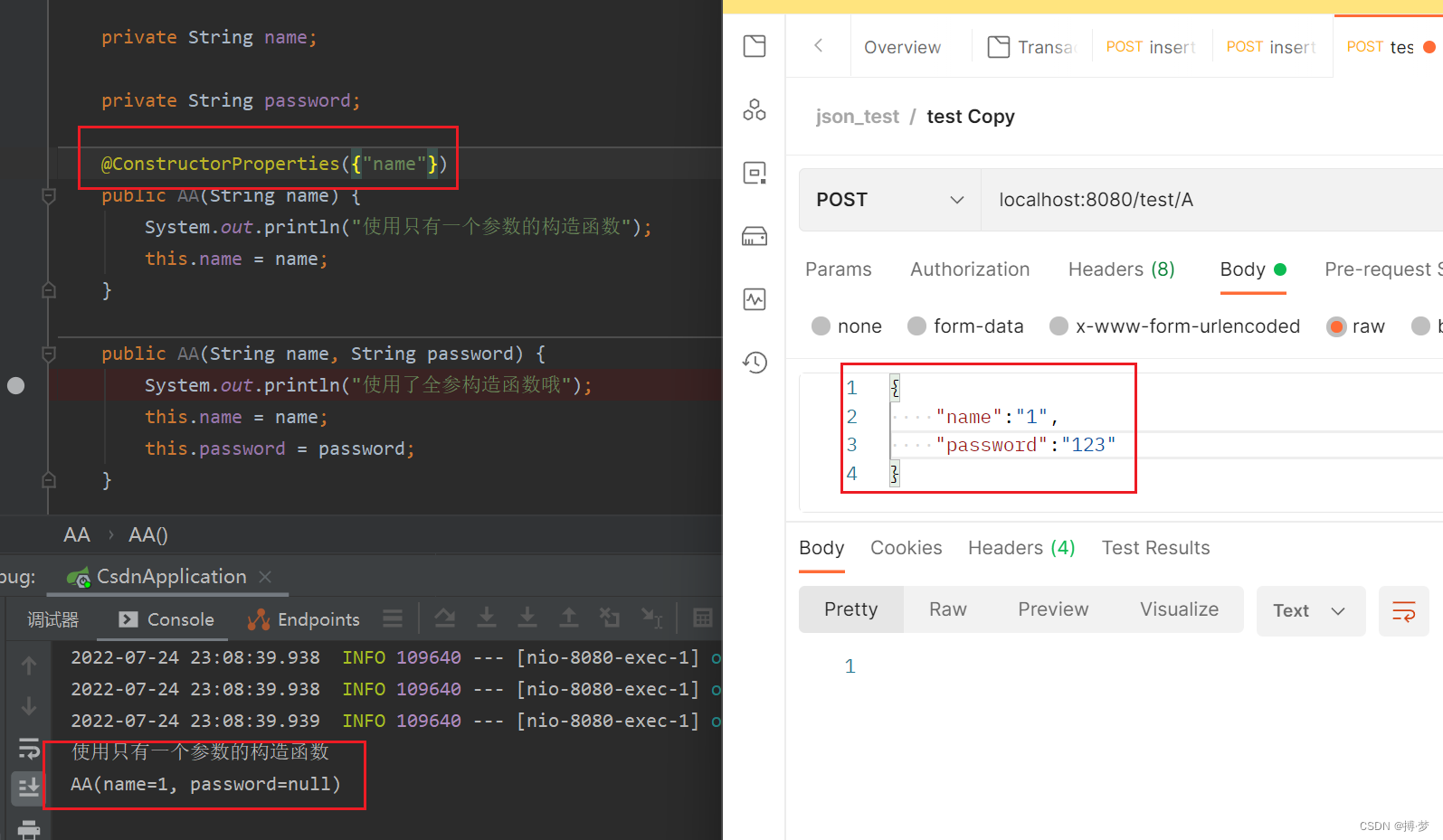Click the wrap lines icon in response
Image resolution: width=1443 pixels, height=840 pixels.
click(x=1403, y=611)
